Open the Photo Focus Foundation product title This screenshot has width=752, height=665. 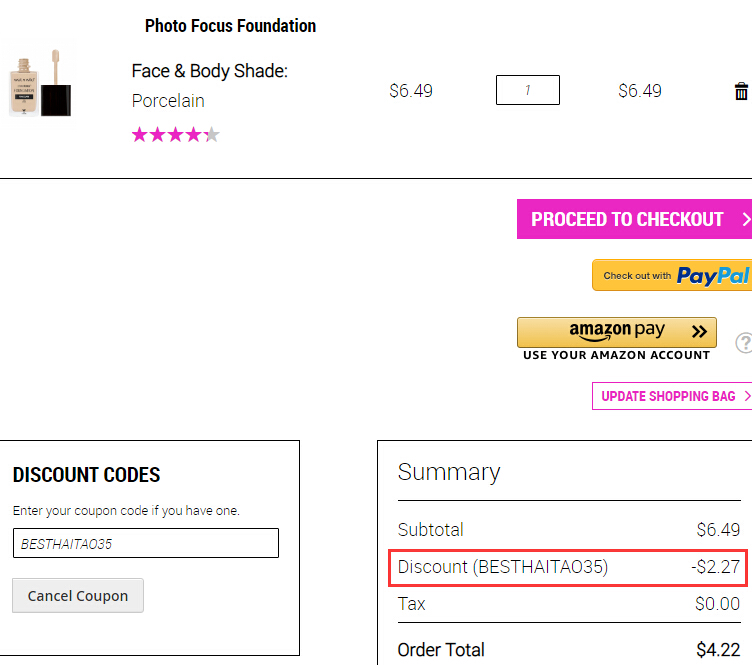[x=231, y=26]
